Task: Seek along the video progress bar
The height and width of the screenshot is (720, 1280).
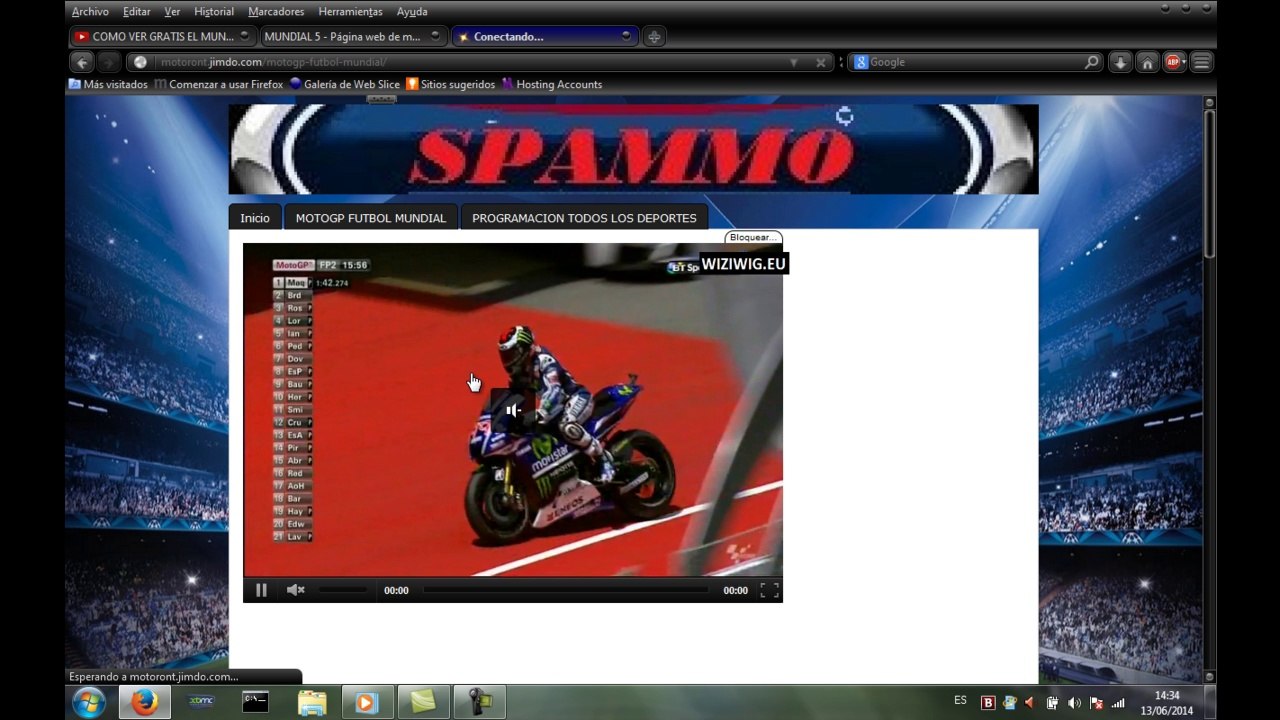Action: coord(566,590)
